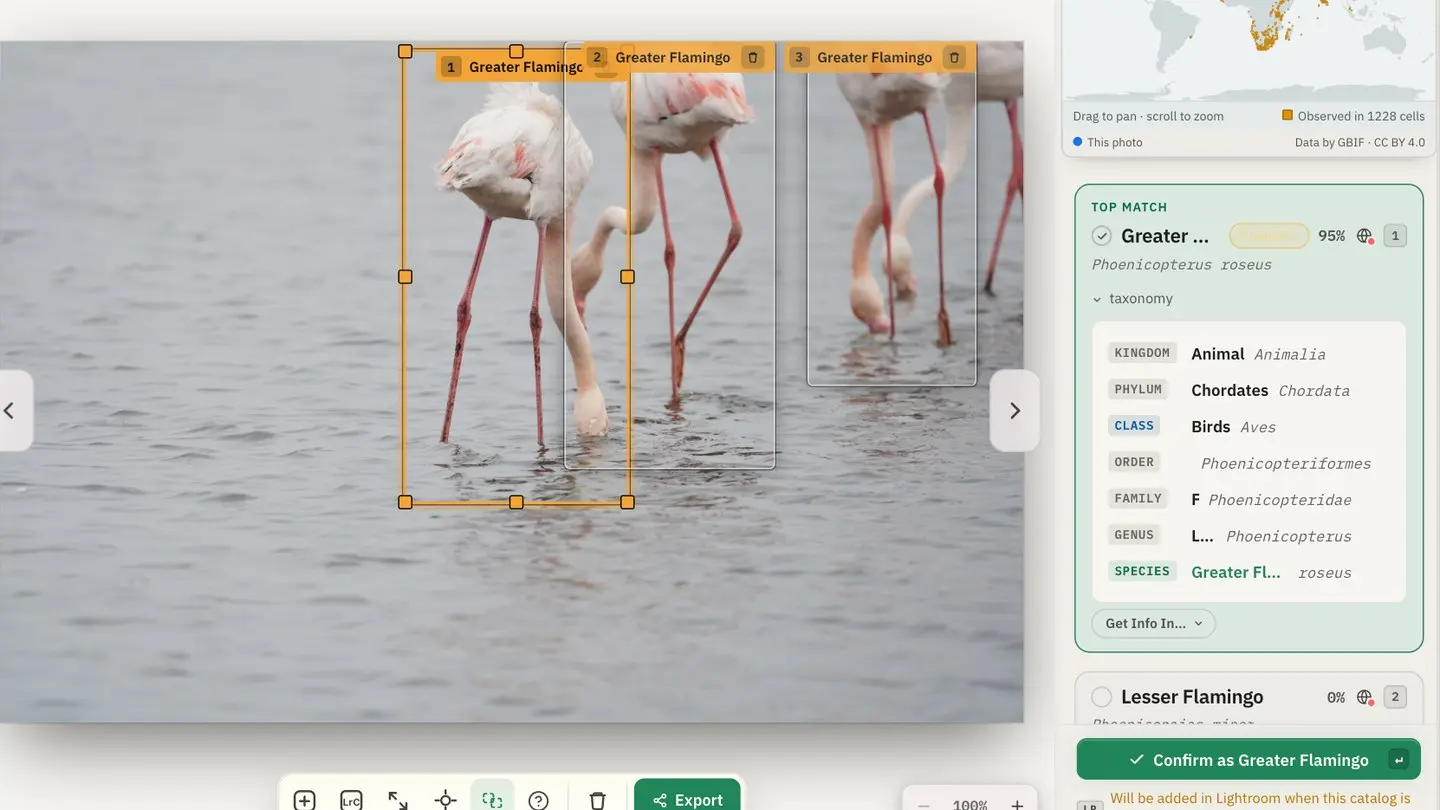Click the add detection box icon

click(x=305, y=800)
